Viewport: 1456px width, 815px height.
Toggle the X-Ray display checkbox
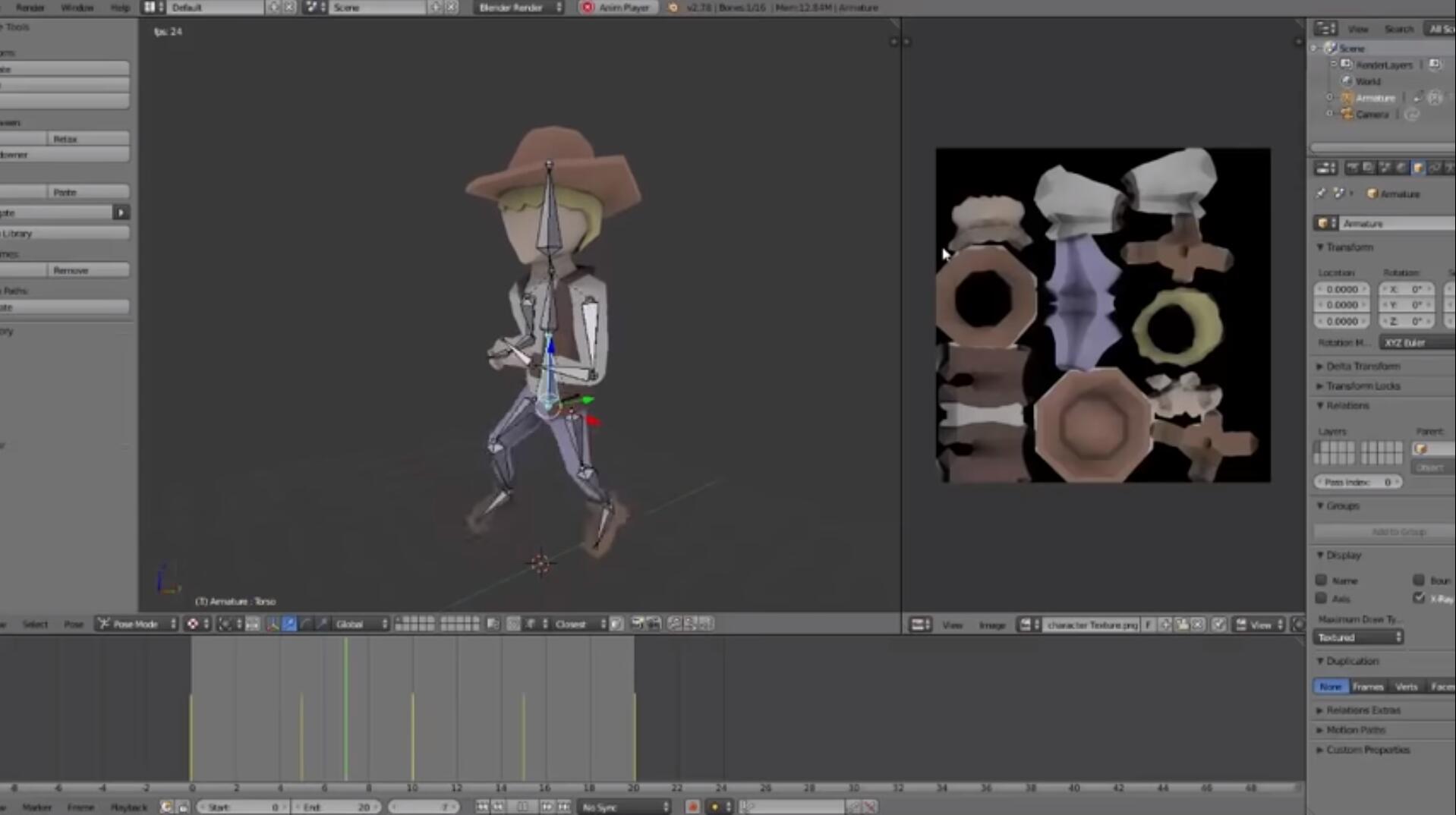pyautogui.click(x=1418, y=598)
